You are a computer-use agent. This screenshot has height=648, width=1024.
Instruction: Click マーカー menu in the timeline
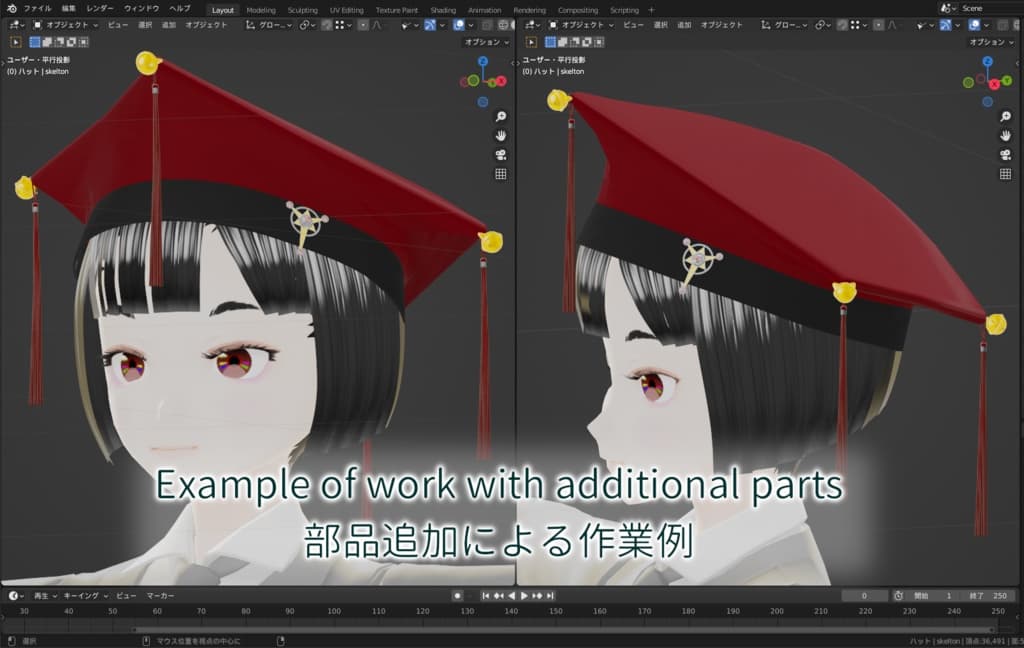pos(160,596)
